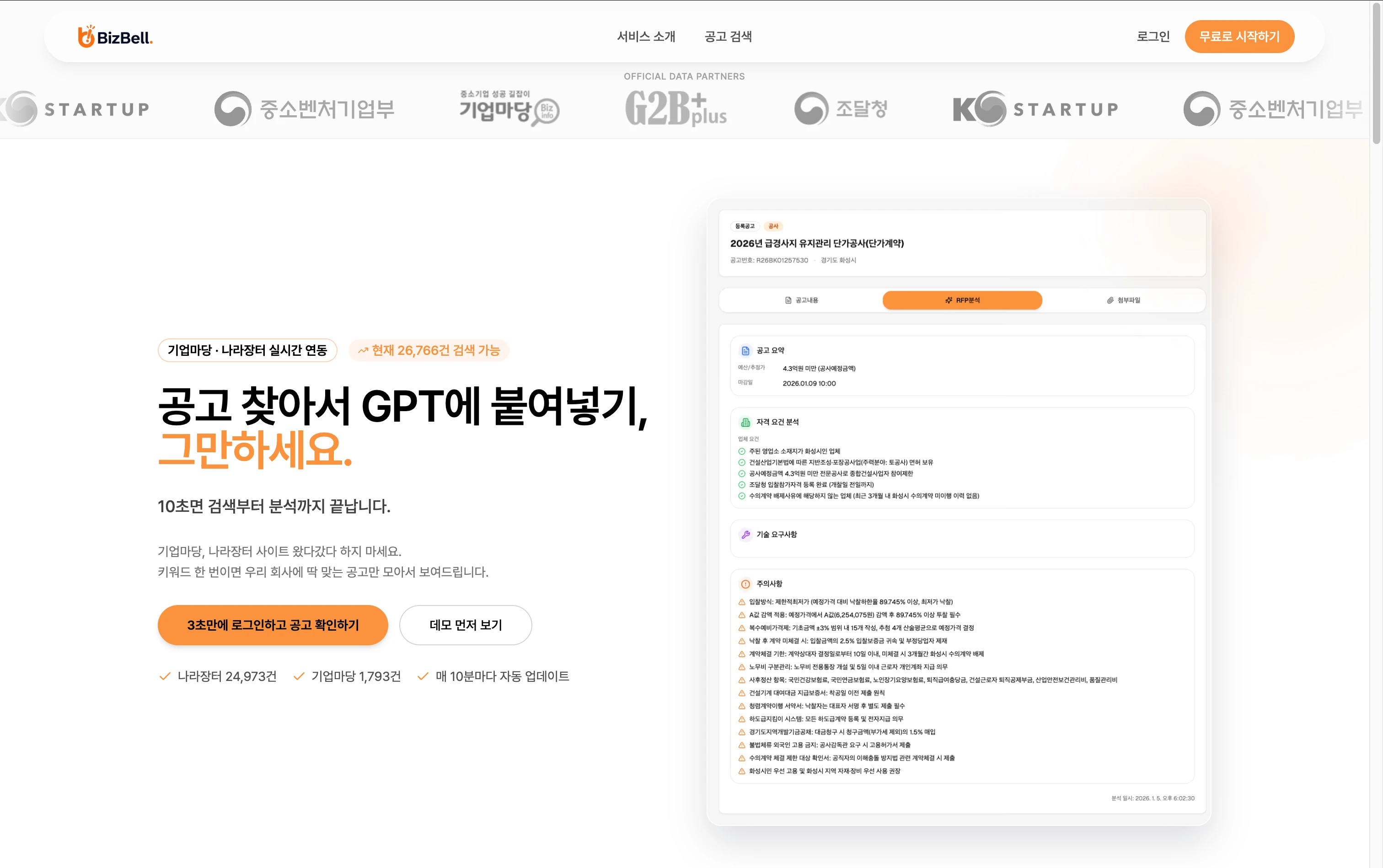Click the checkmark next to 기업마당 1,793건
Viewport: 1383px width, 868px height.
[x=299, y=676]
